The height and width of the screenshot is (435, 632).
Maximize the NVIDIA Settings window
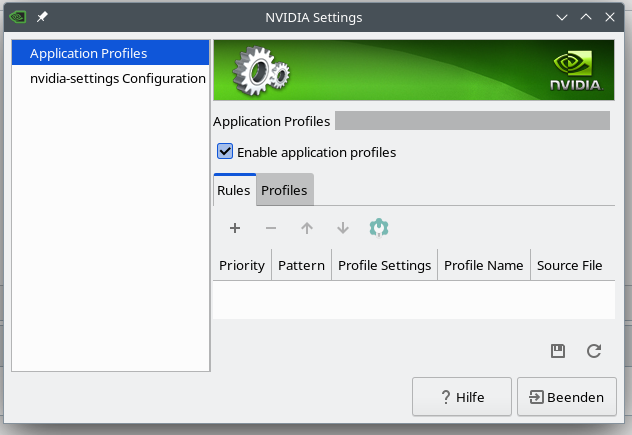(x=586, y=17)
